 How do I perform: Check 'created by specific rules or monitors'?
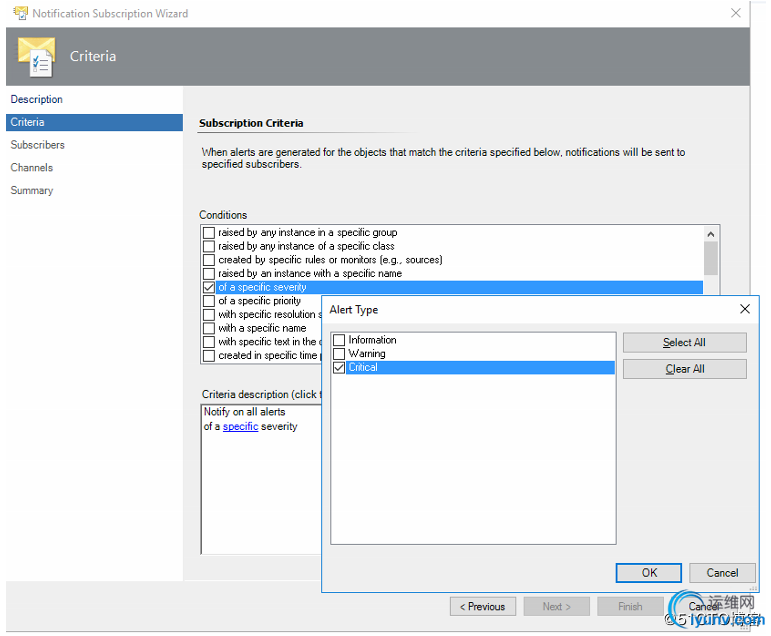[209, 260]
